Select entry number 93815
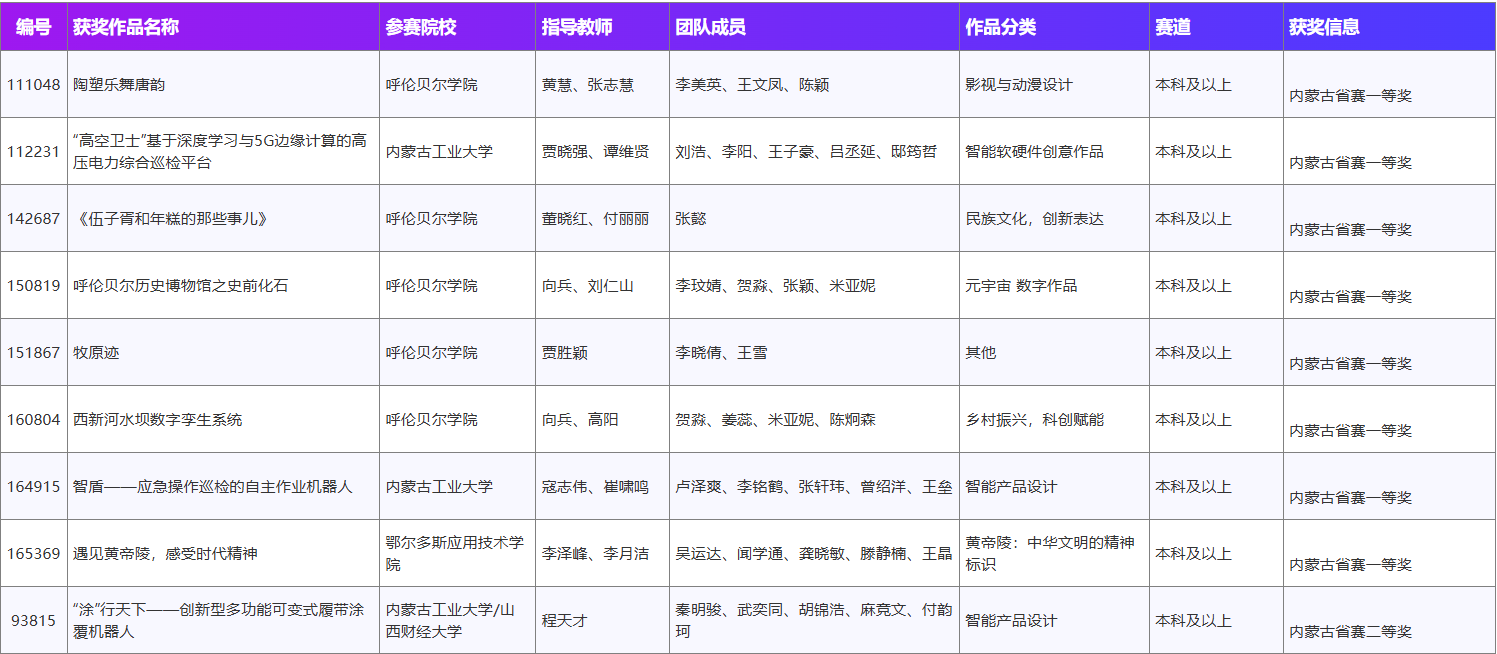The image size is (1497, 654). pyautogui.click(x=33, y=621)
